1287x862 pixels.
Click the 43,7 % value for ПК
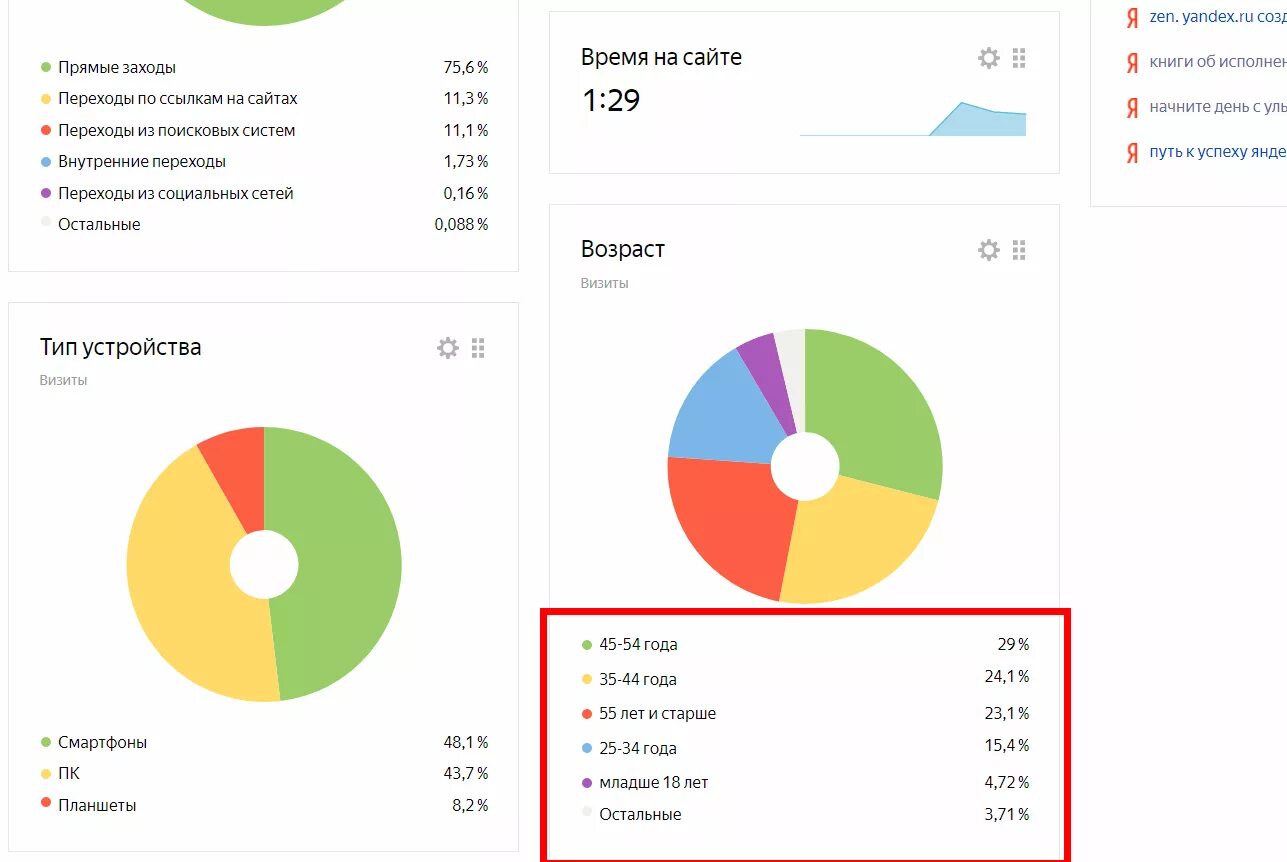[x=466, y=773]
